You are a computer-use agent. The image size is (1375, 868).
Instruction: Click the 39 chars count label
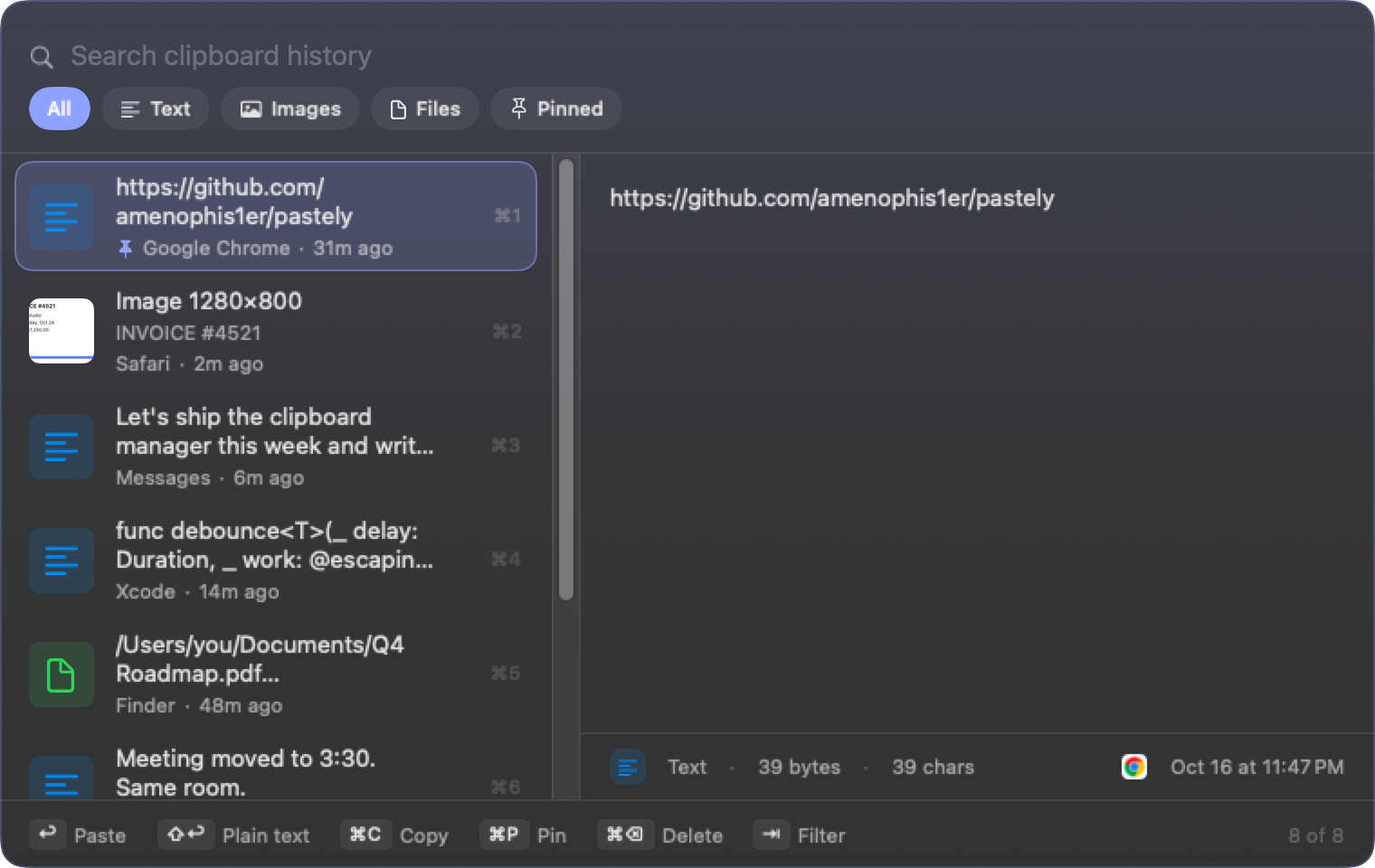[x=934, y=767]
